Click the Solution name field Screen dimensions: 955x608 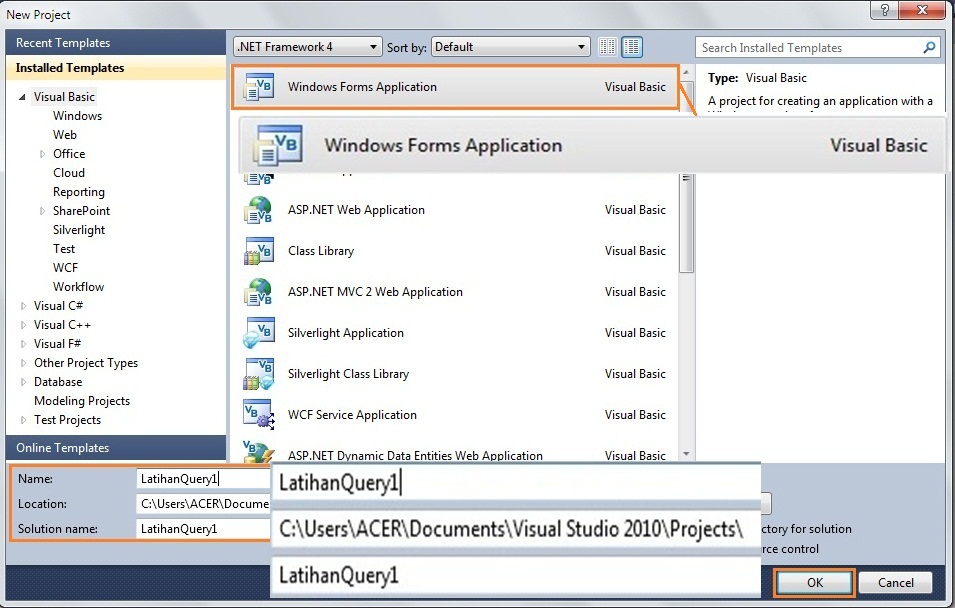[203, 529]
